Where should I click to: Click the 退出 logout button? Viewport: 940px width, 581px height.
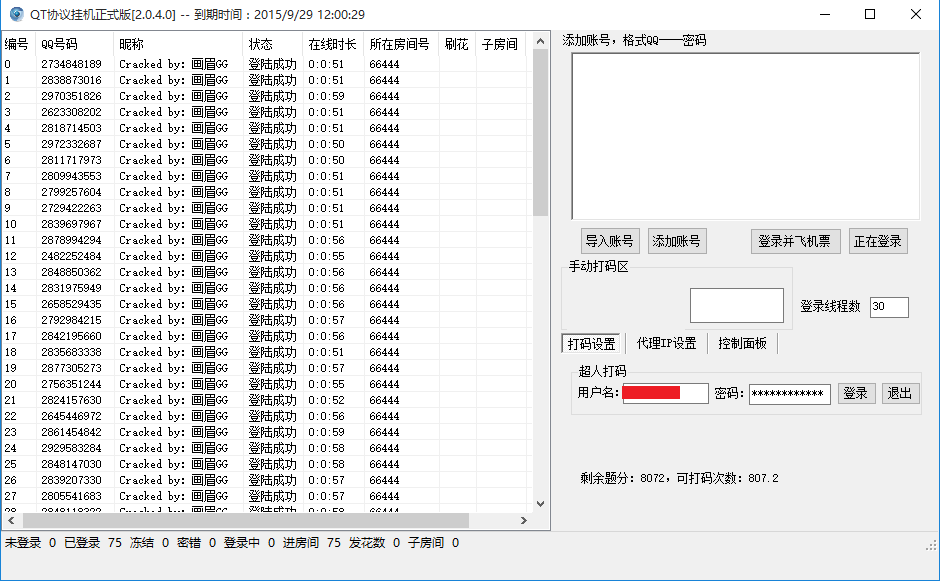[899, 393]
